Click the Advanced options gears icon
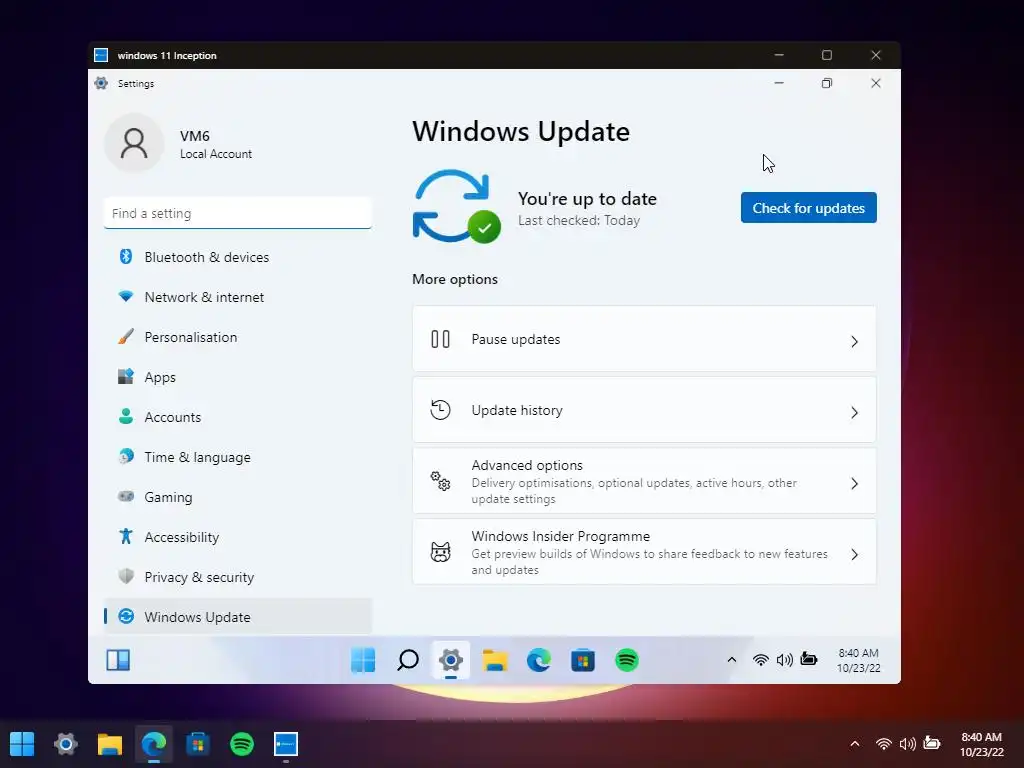 tap(440, 481)
